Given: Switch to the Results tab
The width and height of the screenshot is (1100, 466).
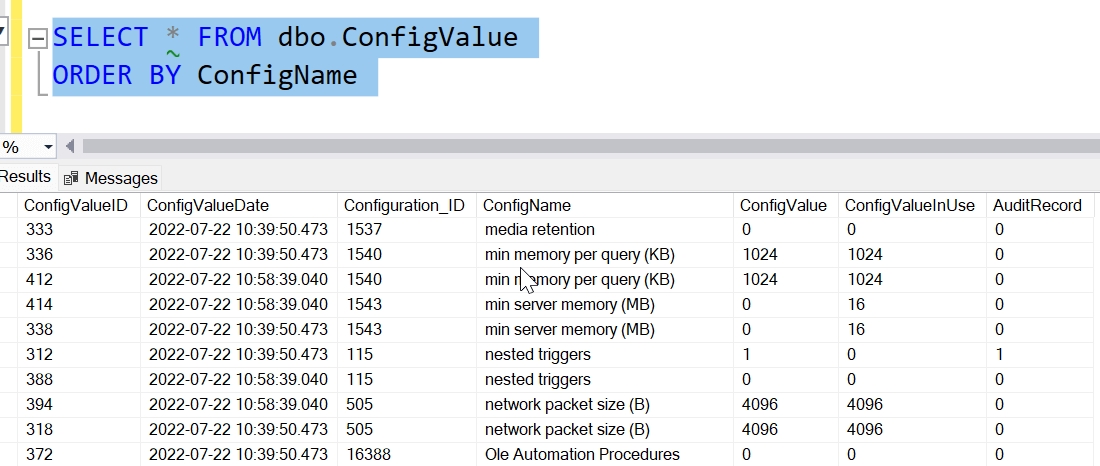Looking at the screenshot, I should tap(25, 177).
